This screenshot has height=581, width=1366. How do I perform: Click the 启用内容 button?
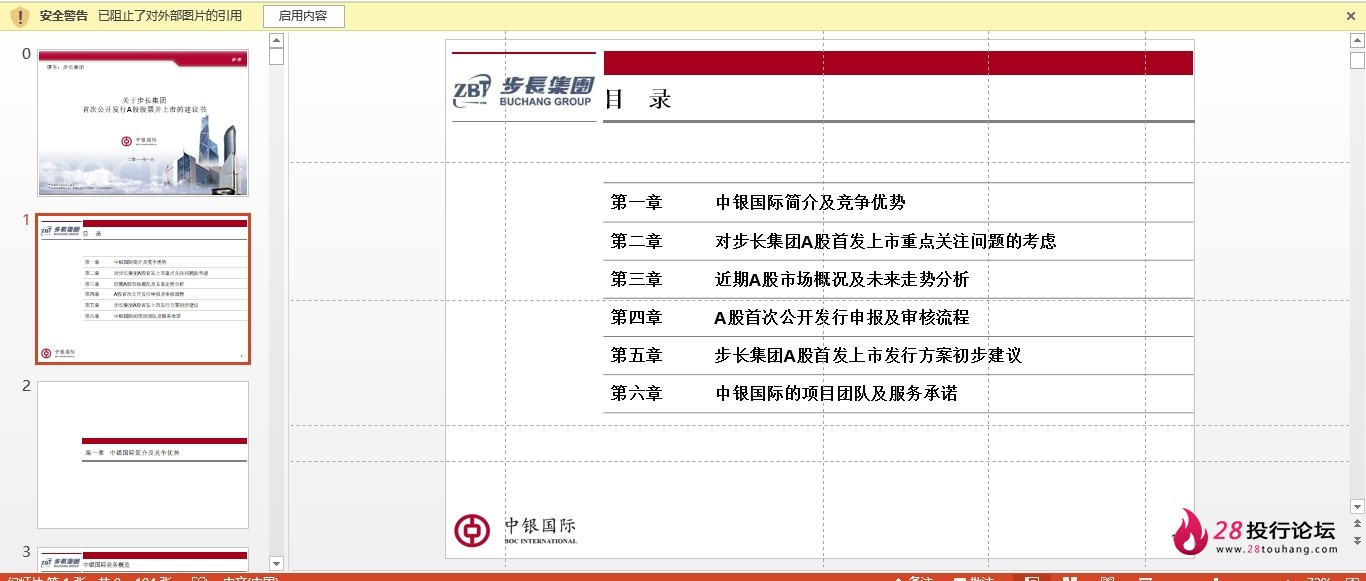pos(304,16)
